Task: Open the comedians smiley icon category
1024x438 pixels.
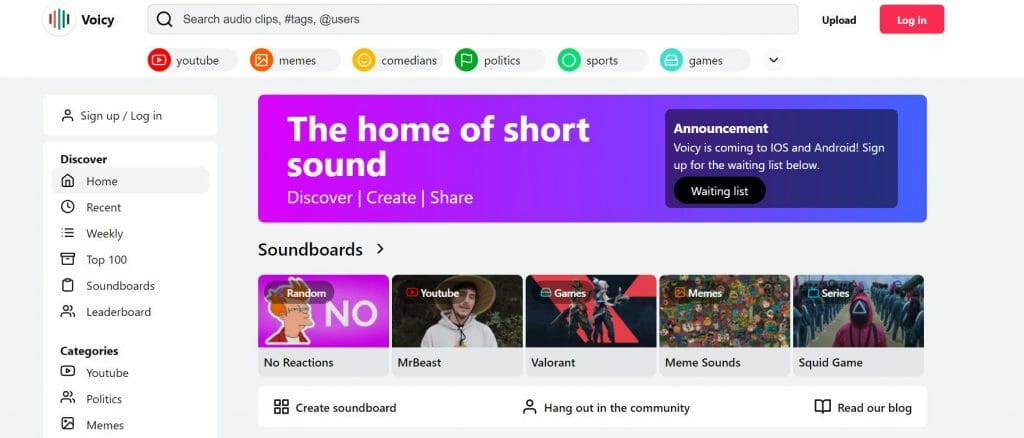Action: (x=364, y=61)
